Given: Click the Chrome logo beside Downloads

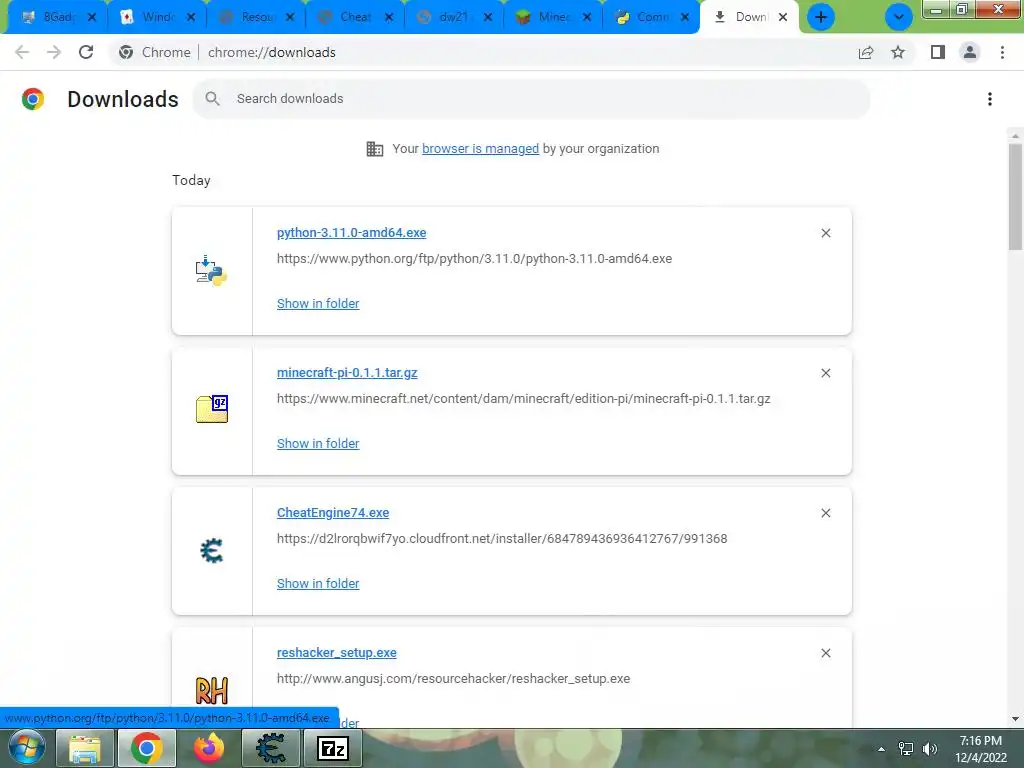Looking at the screenshot, I should tap(33, 99).
